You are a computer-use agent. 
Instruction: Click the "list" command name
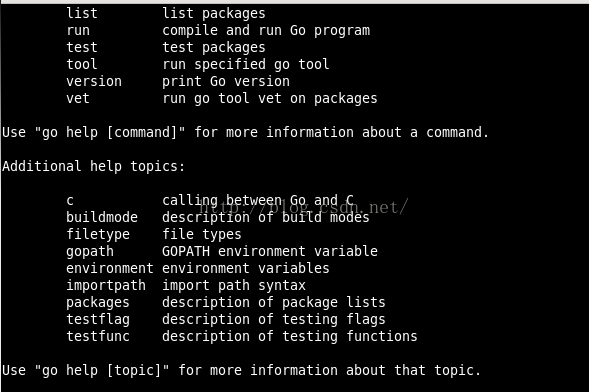click(x=82, y=13)
